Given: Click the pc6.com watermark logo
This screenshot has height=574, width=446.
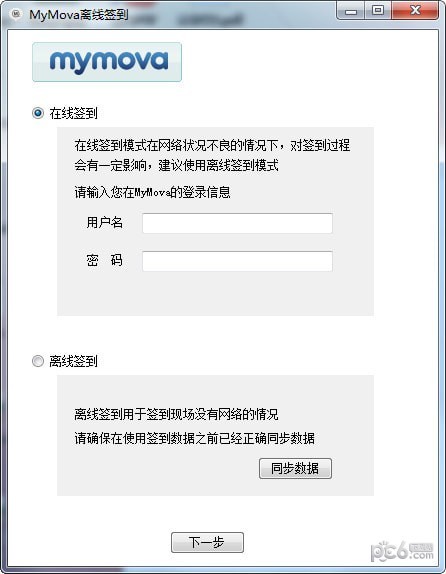Looking at the screenshot, I should [402, 551].
